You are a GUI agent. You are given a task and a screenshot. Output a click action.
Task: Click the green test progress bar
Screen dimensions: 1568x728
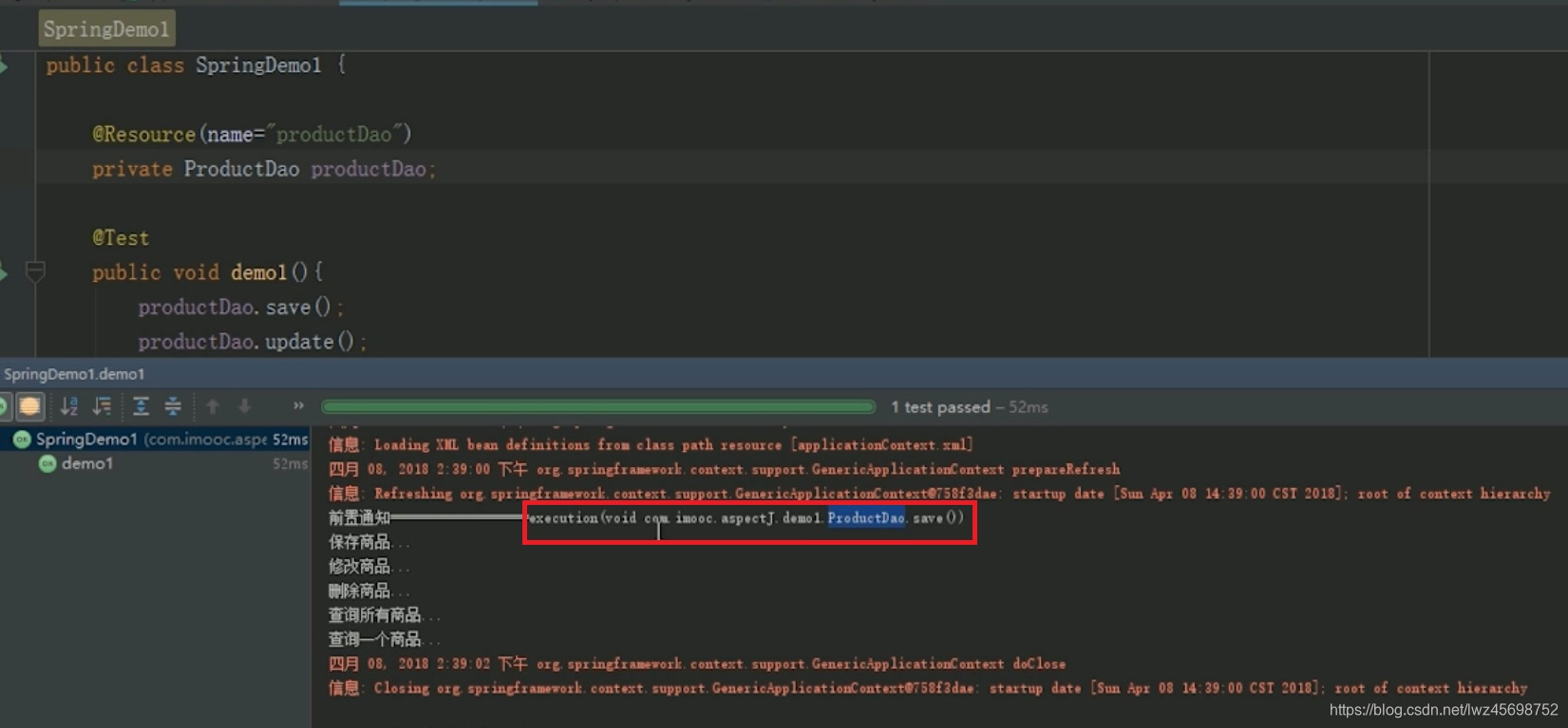[x=598, y=407]
